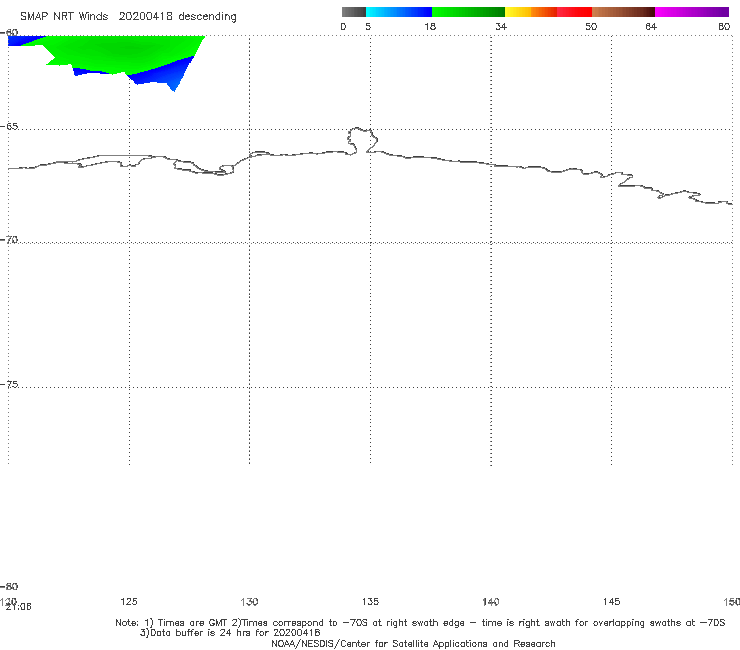Click the longitude label '145'
Viewport: 740px width, 650px height.
pyautogui.click(x=612, y=601)
